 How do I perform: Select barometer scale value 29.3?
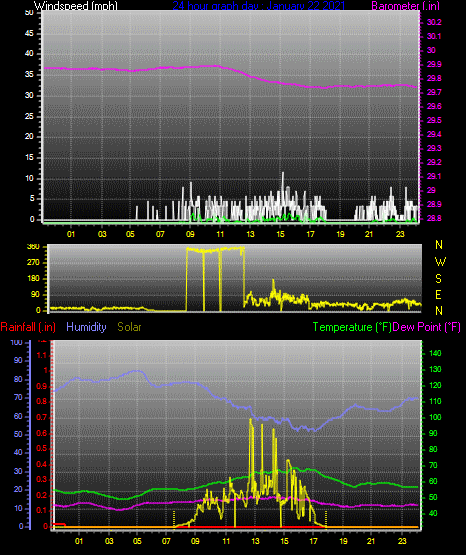(434, 148)
